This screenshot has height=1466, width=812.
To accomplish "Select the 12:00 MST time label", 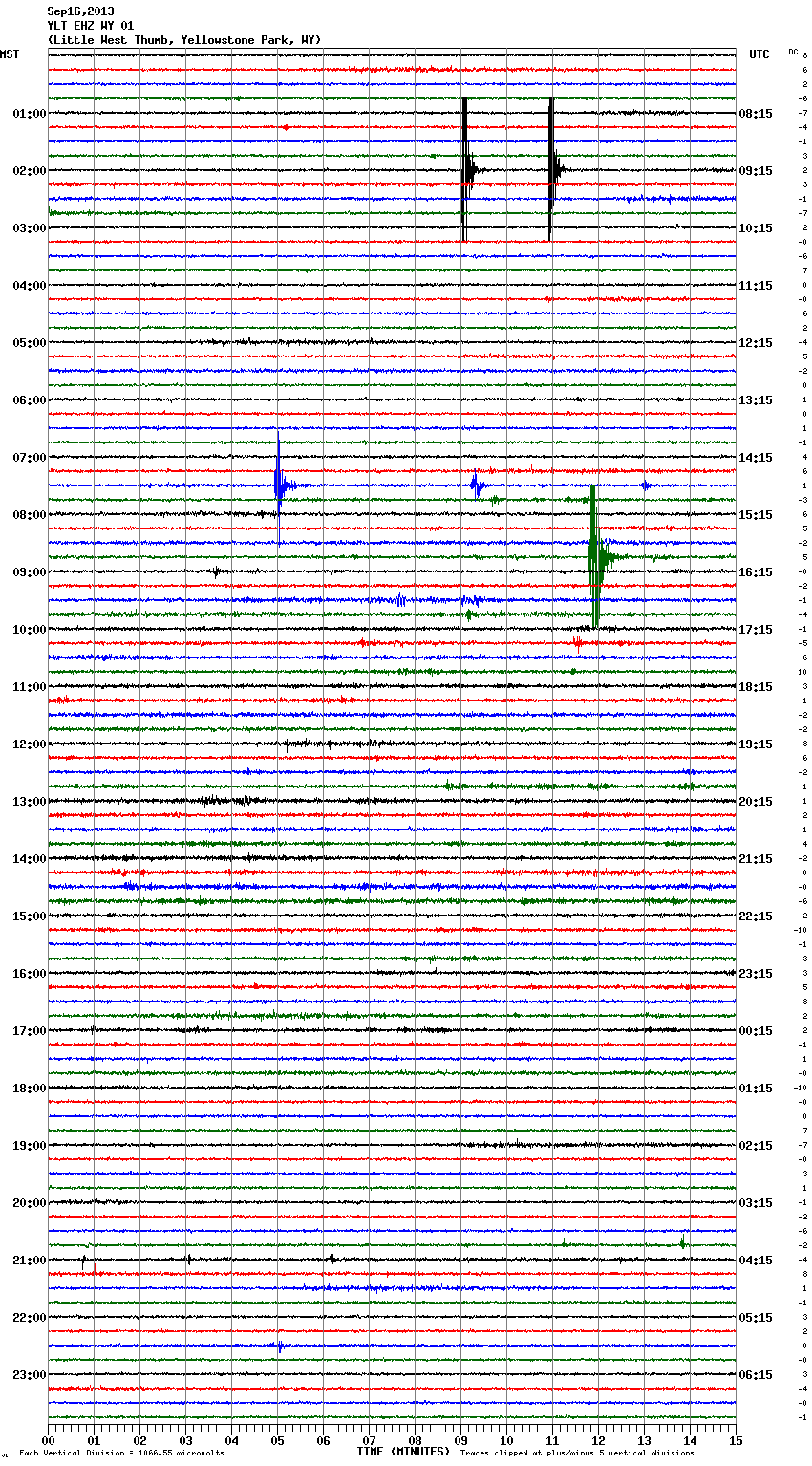I will 30,744.
